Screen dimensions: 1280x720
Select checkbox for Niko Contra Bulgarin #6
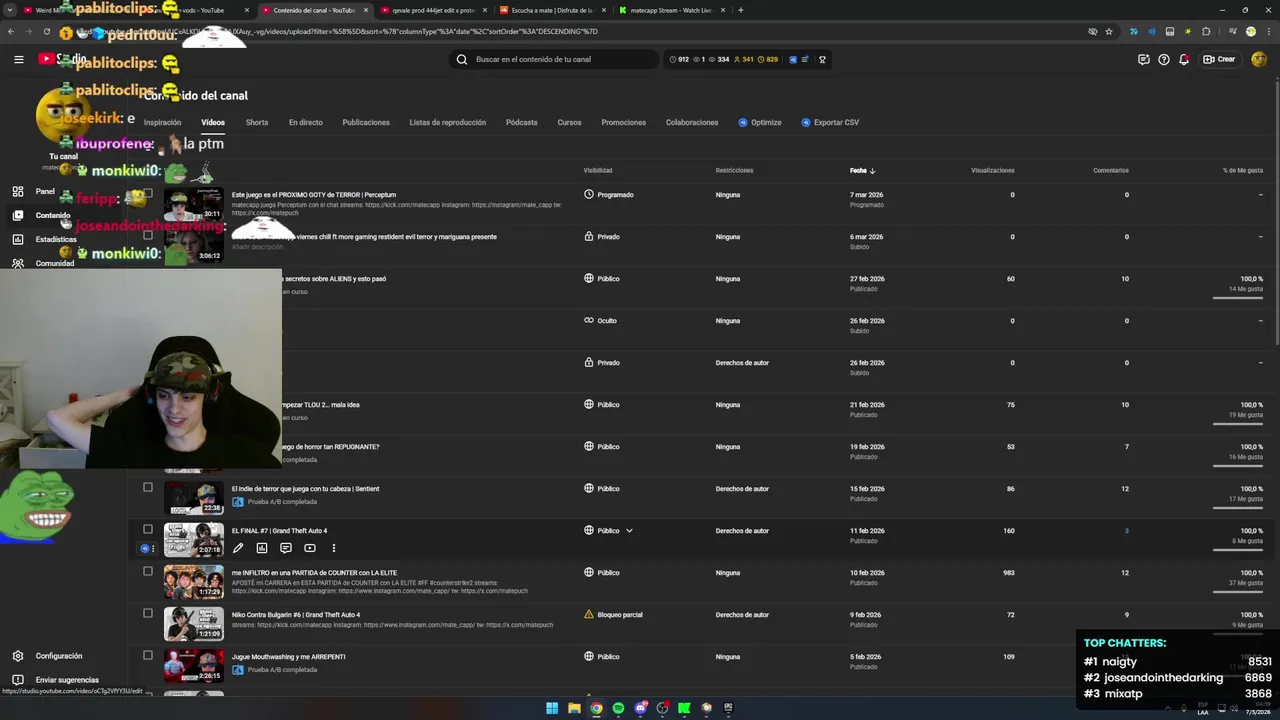pos(148,613)
